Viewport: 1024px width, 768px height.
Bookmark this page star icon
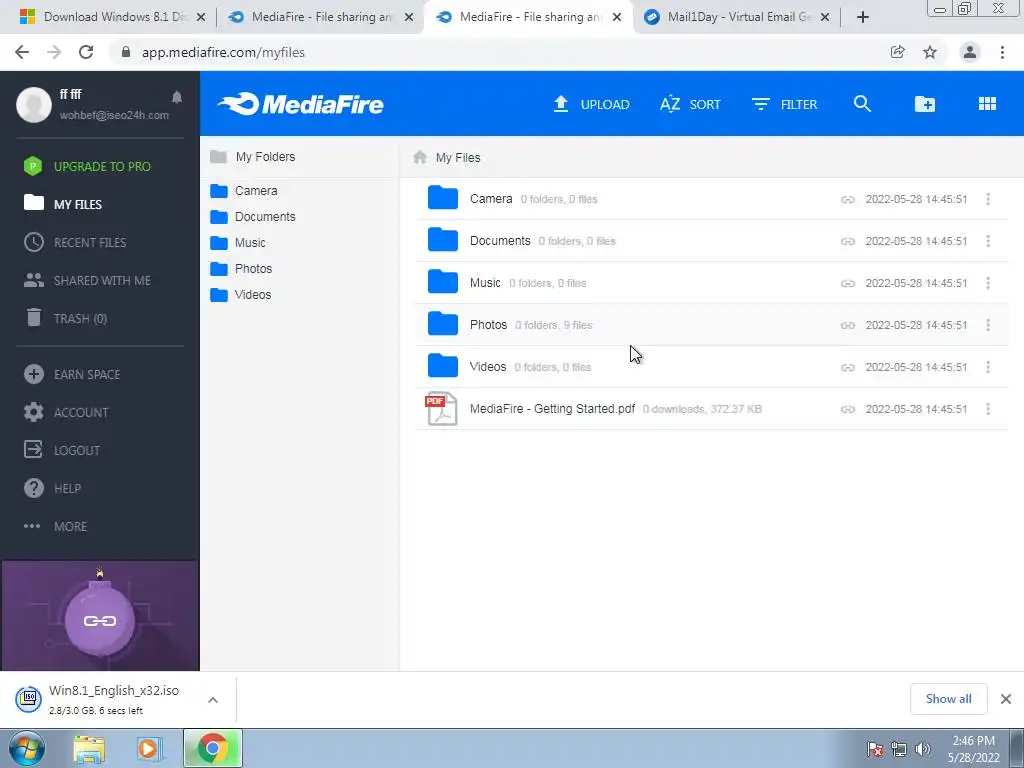(930, 52)
